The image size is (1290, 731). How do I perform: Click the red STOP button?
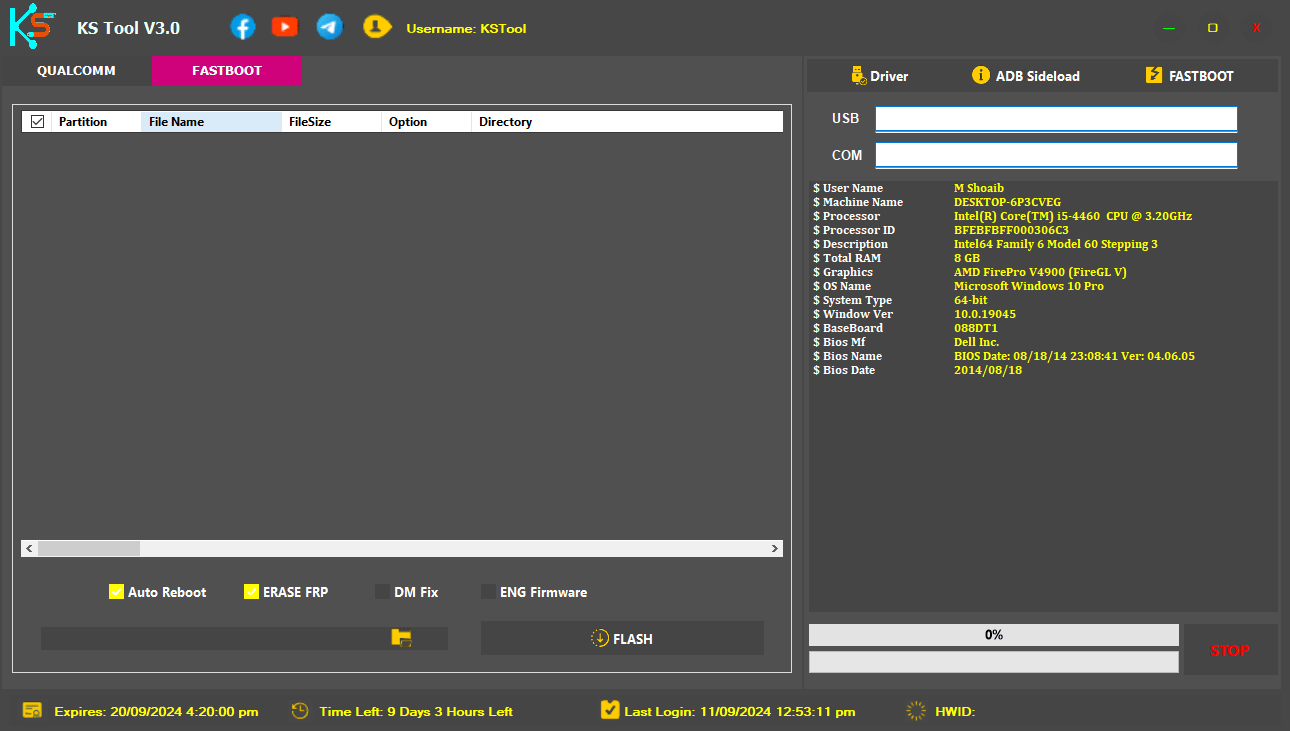(1230, 650)
